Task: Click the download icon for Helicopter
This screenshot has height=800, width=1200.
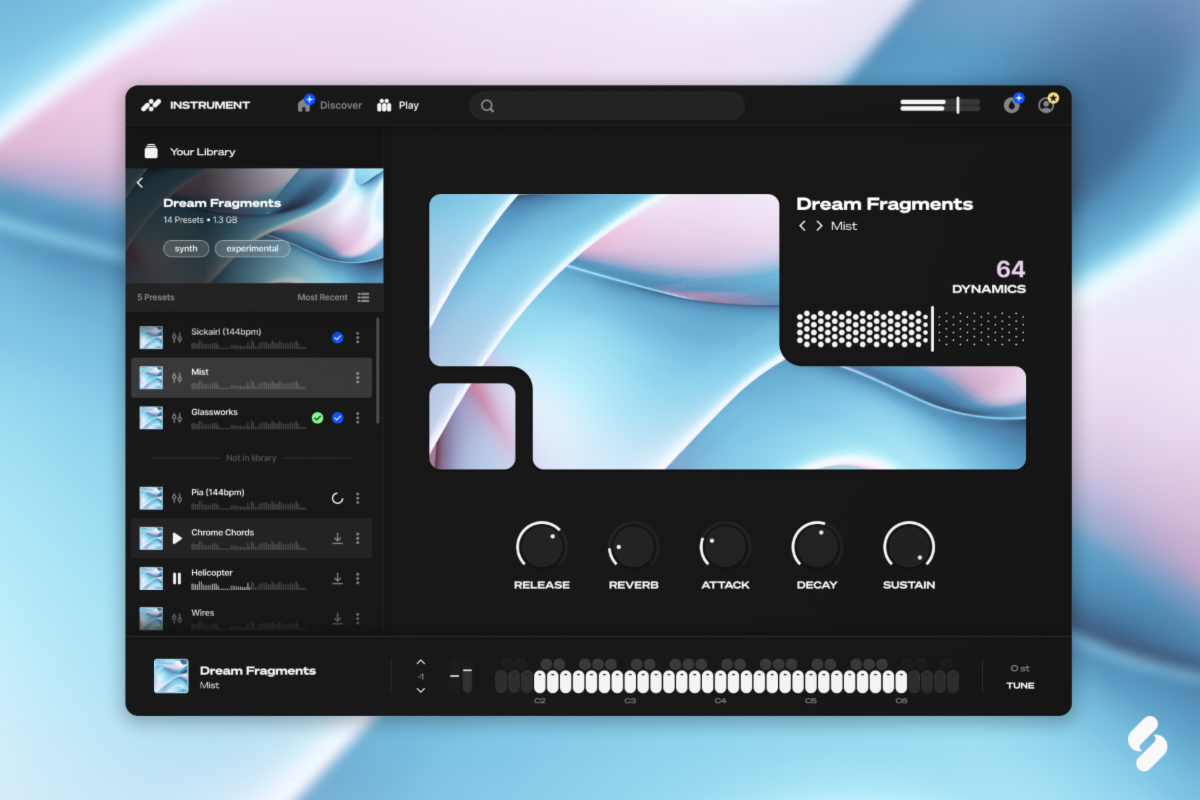Action: (337, 578)
